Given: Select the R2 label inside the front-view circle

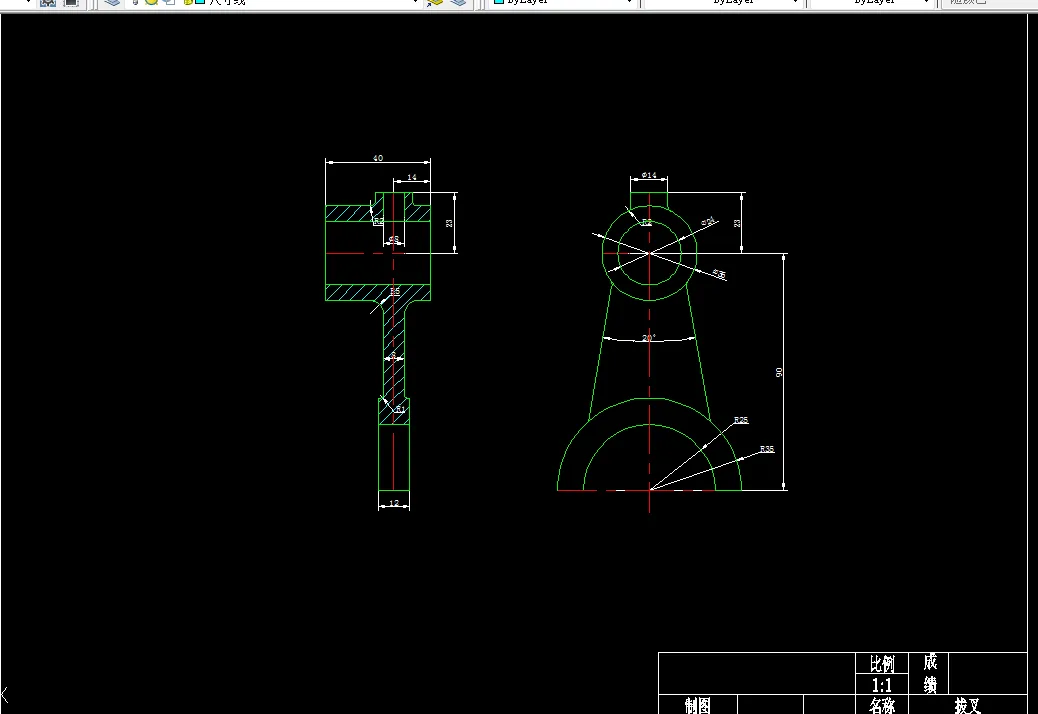Looking at the screenshot, I should (647, 222).
